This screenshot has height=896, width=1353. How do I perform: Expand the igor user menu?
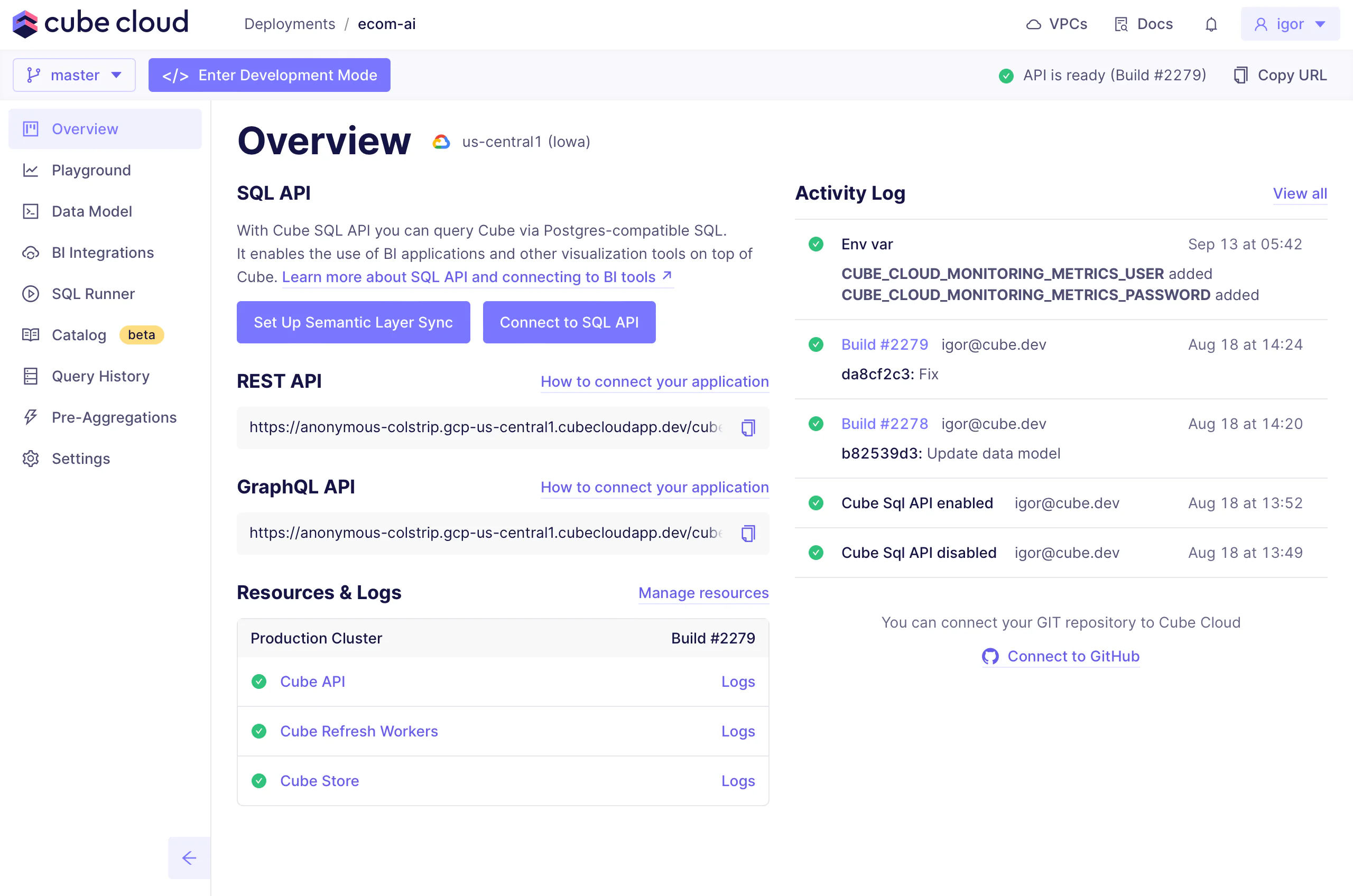point(1290,24)
